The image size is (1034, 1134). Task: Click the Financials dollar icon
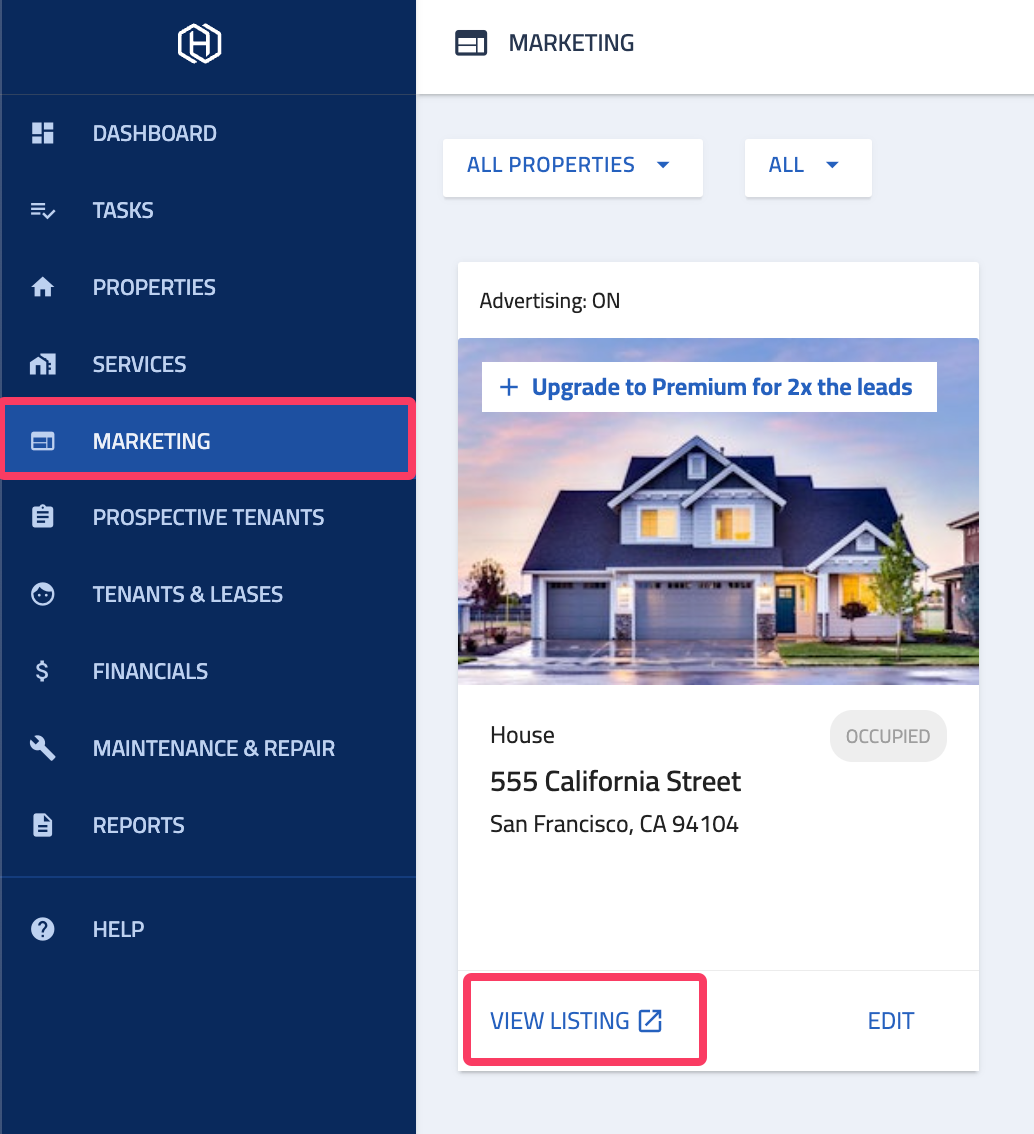(42, 671)
